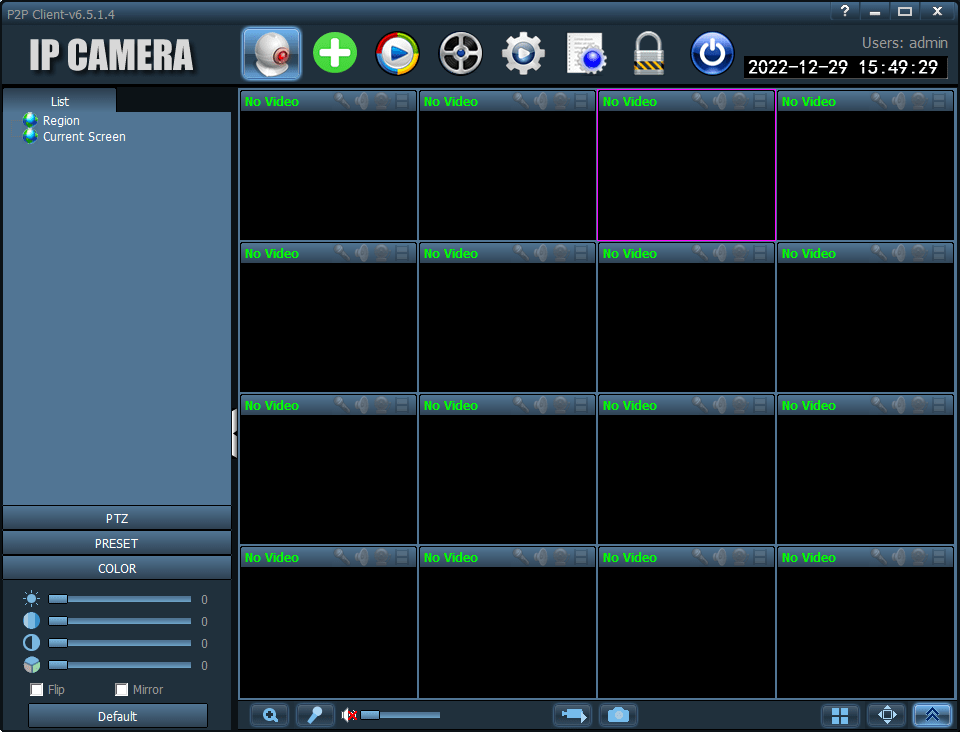Open the live view webcam icon
The height and width of the screenshot is (732, 960).
[x=271, y=53]
